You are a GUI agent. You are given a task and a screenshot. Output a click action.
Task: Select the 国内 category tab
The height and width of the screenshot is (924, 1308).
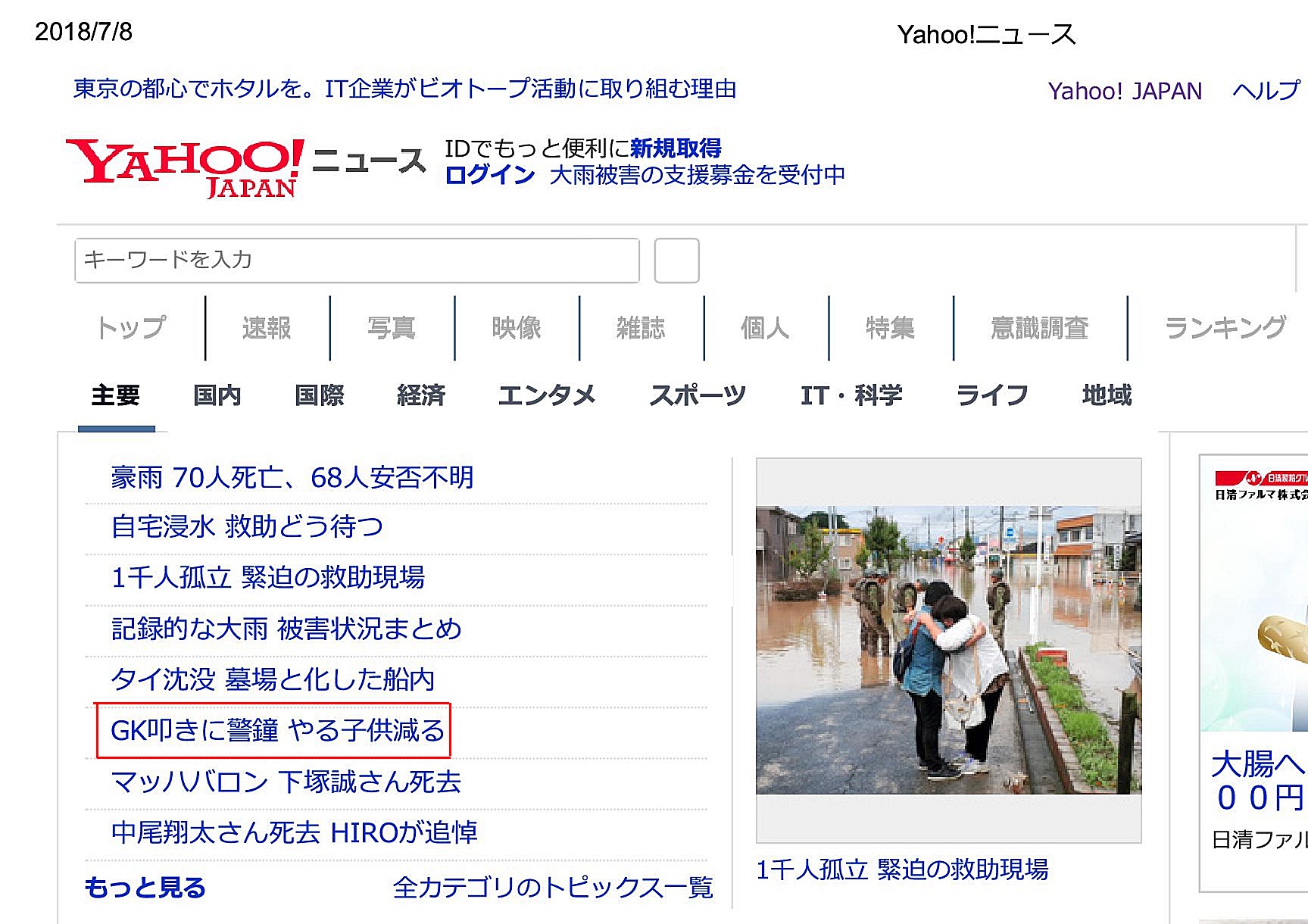coord(217,395)
